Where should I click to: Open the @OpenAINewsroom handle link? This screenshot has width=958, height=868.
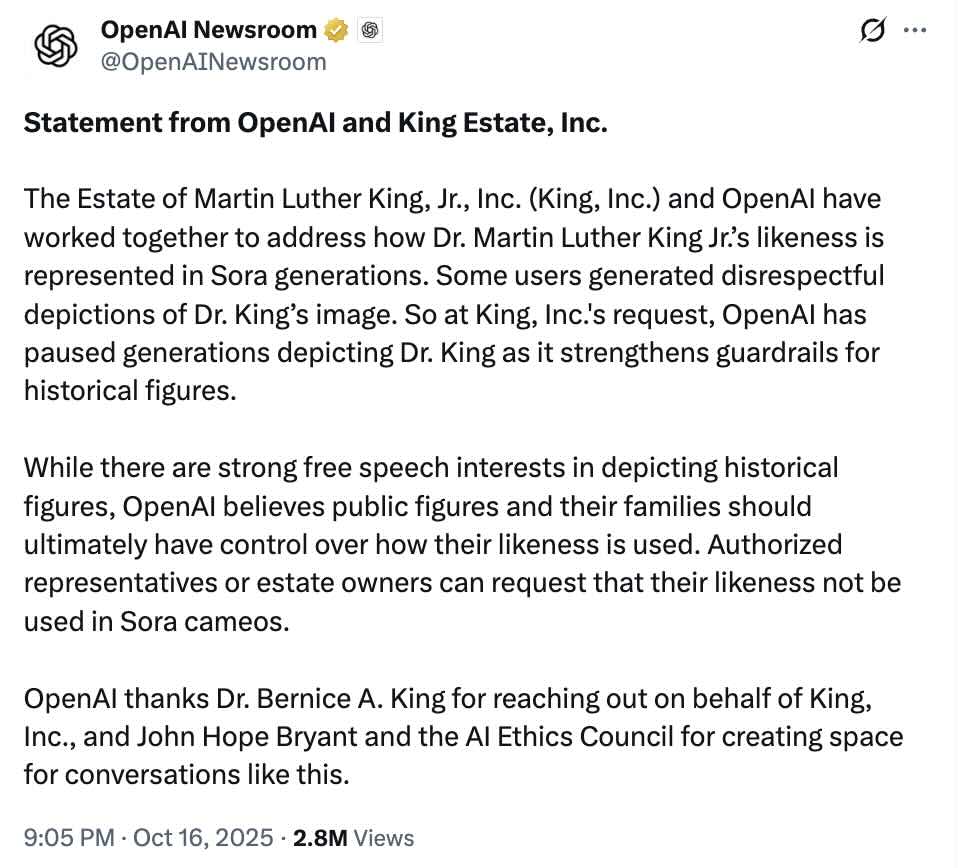pos(213,62)
